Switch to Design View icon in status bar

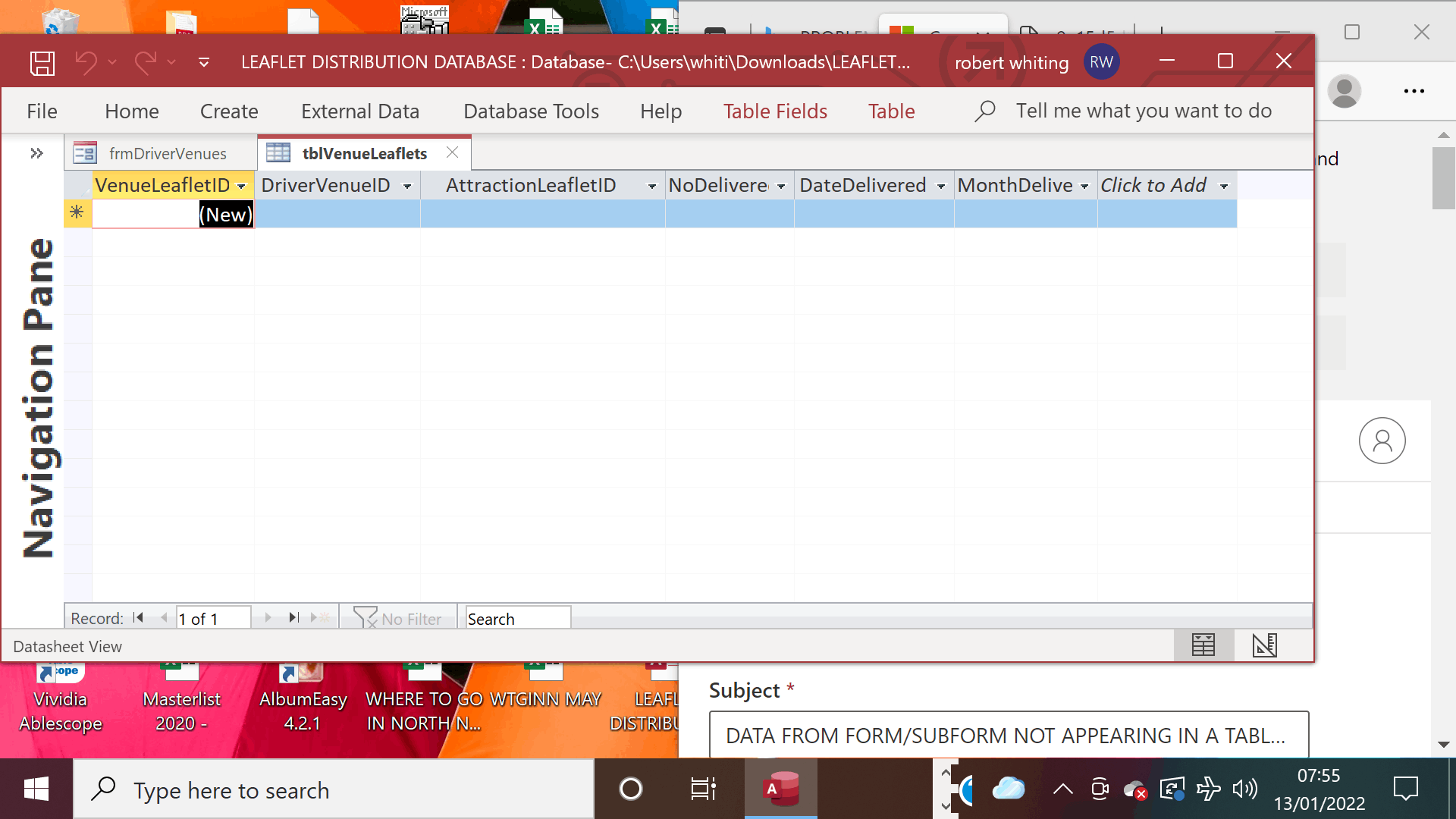point(1265,645)
